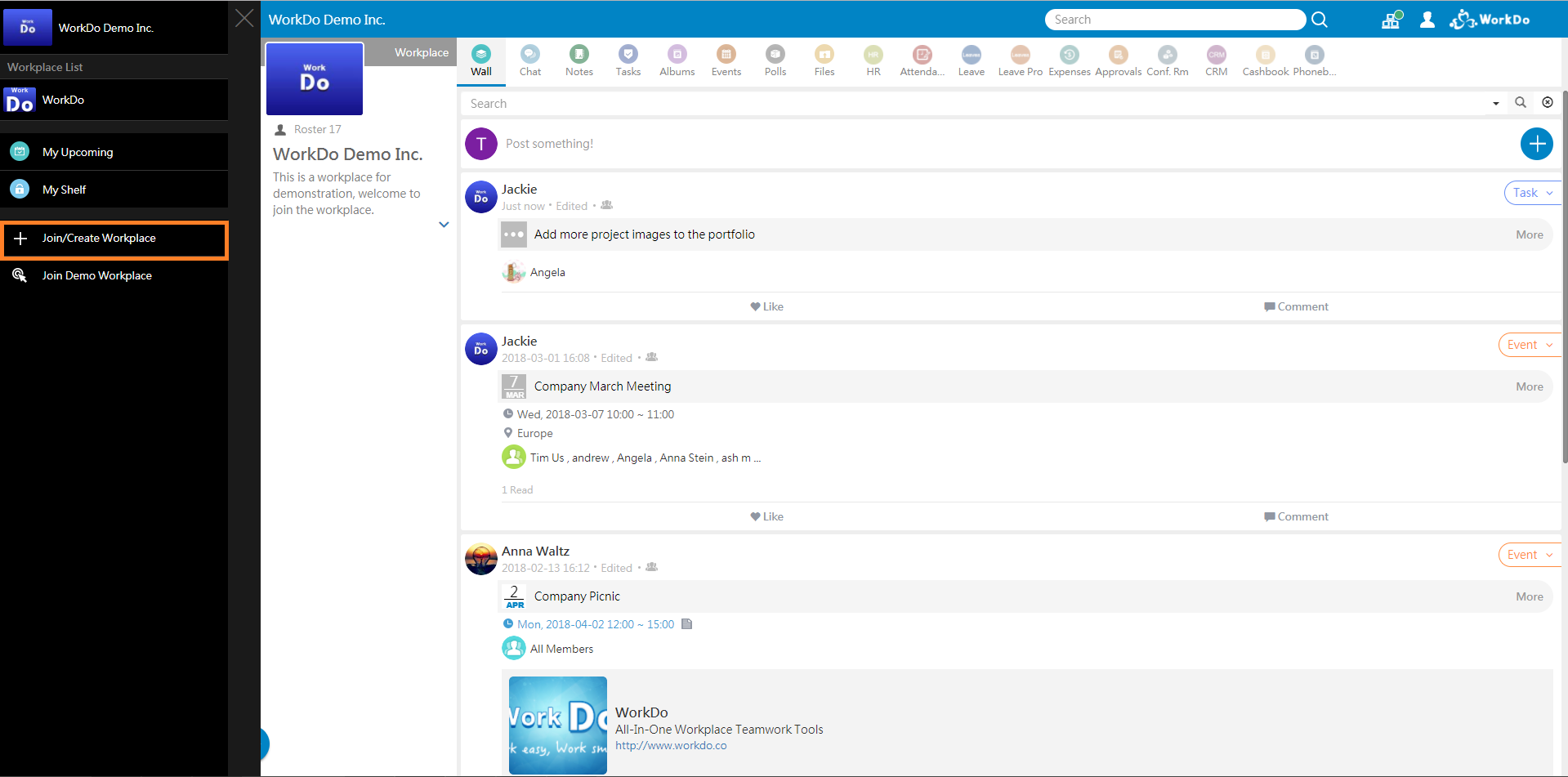The height and width of the screenshot is (777, 1568).
Task: Click the WorkDo Demo Inc. workplace logo image
Action: pos(315,78)
